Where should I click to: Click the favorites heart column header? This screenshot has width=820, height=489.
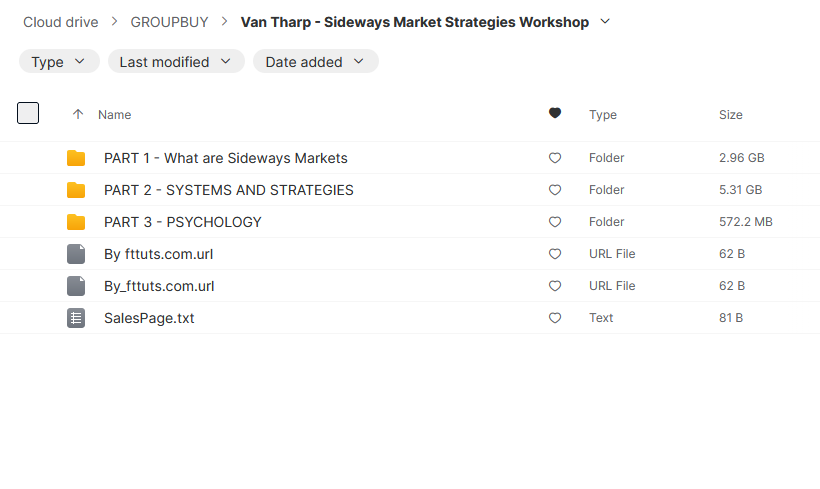click(555, 114)
